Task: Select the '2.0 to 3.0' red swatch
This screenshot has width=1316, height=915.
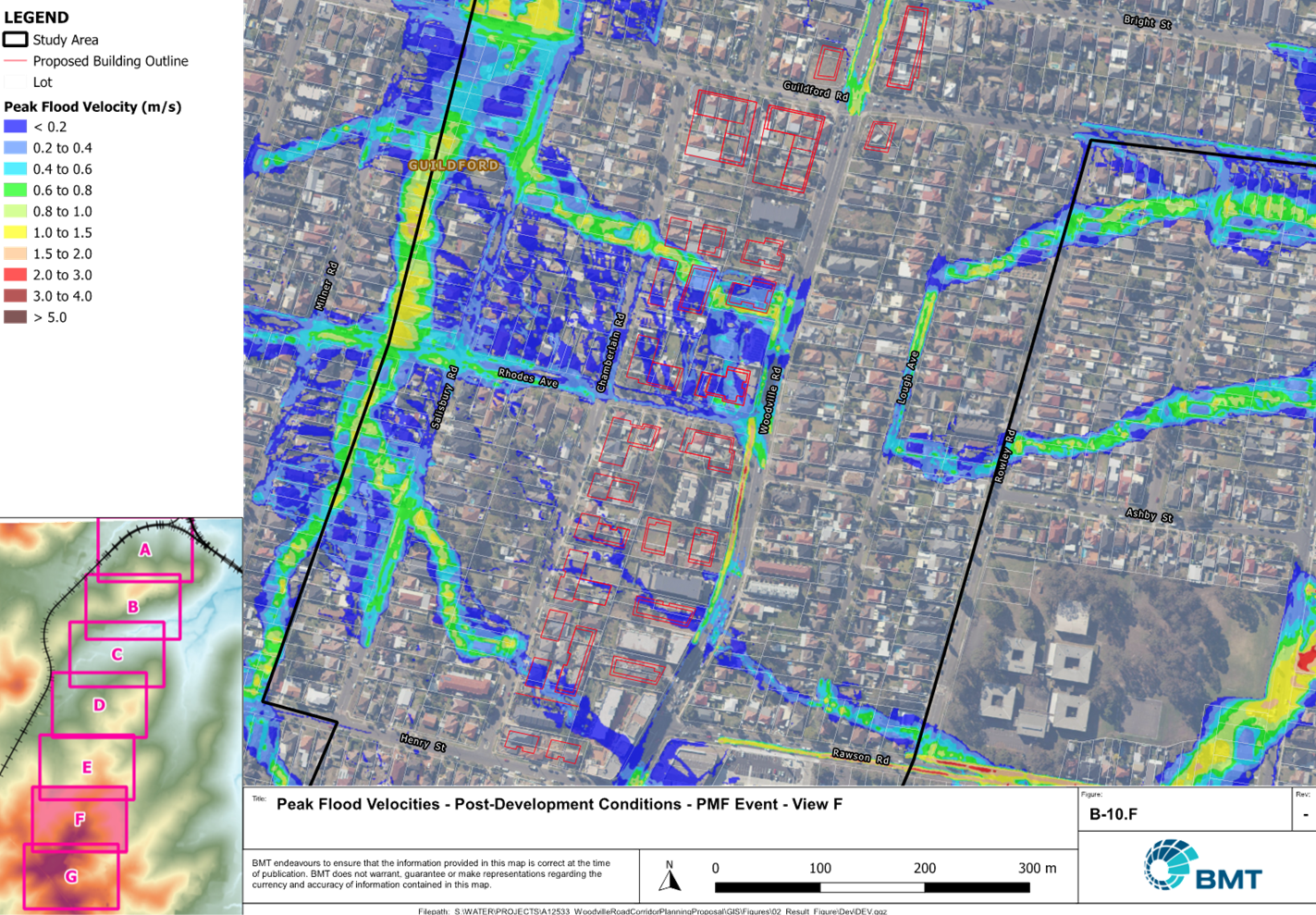Action: coord(15,275)
